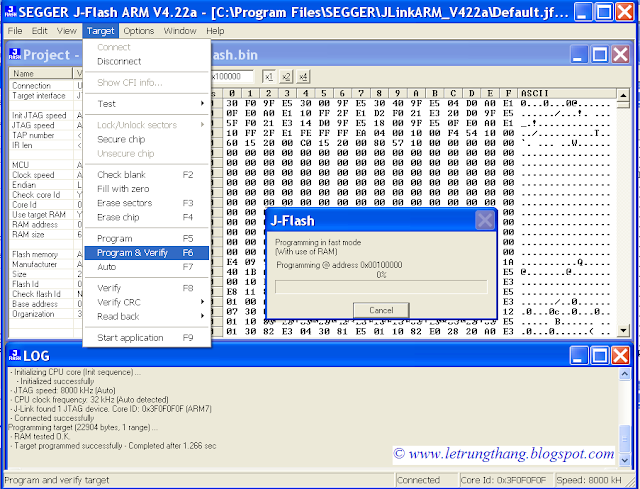Choose Start application (F9)

146,338
